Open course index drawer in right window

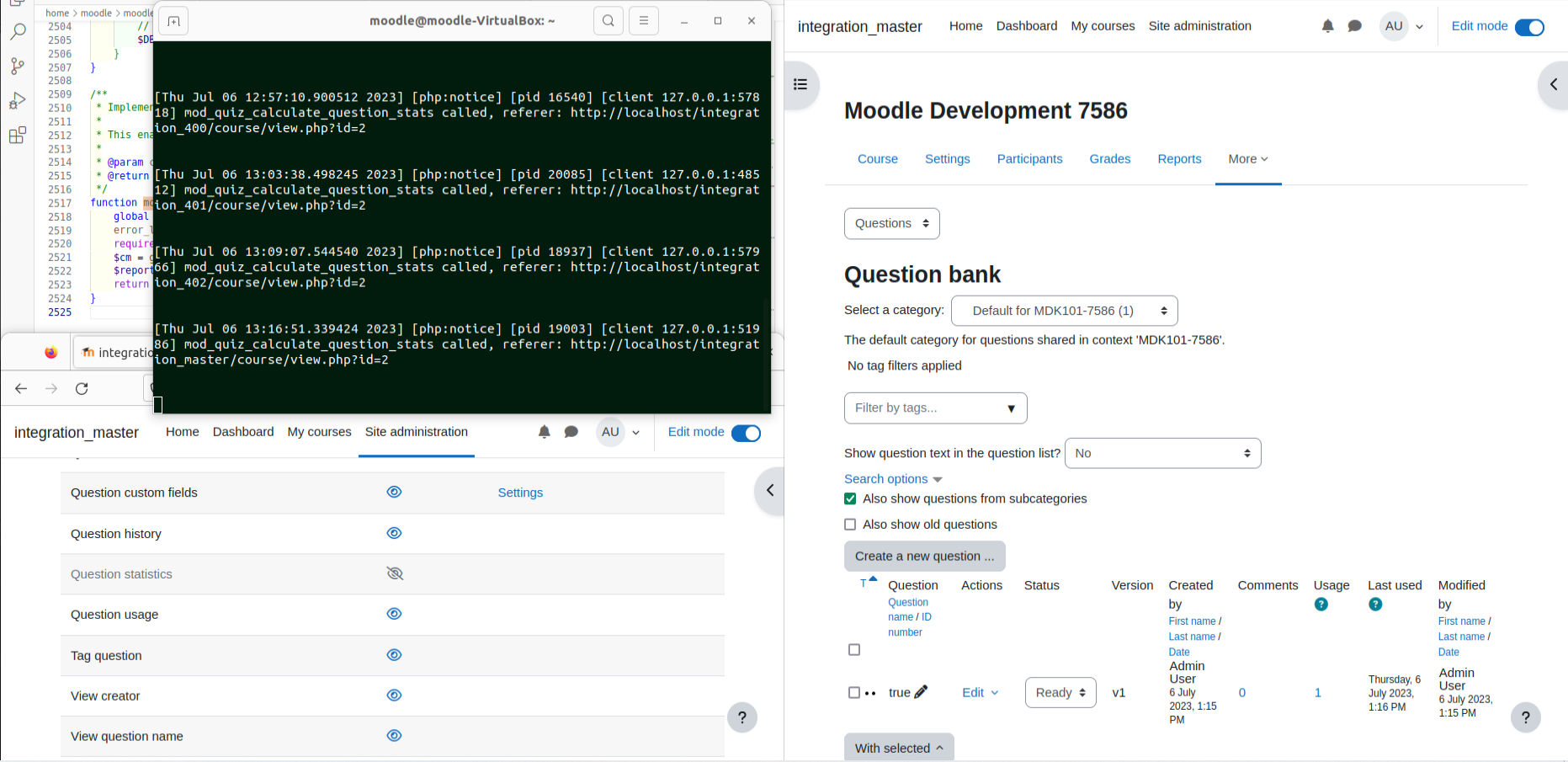[800, 84]
